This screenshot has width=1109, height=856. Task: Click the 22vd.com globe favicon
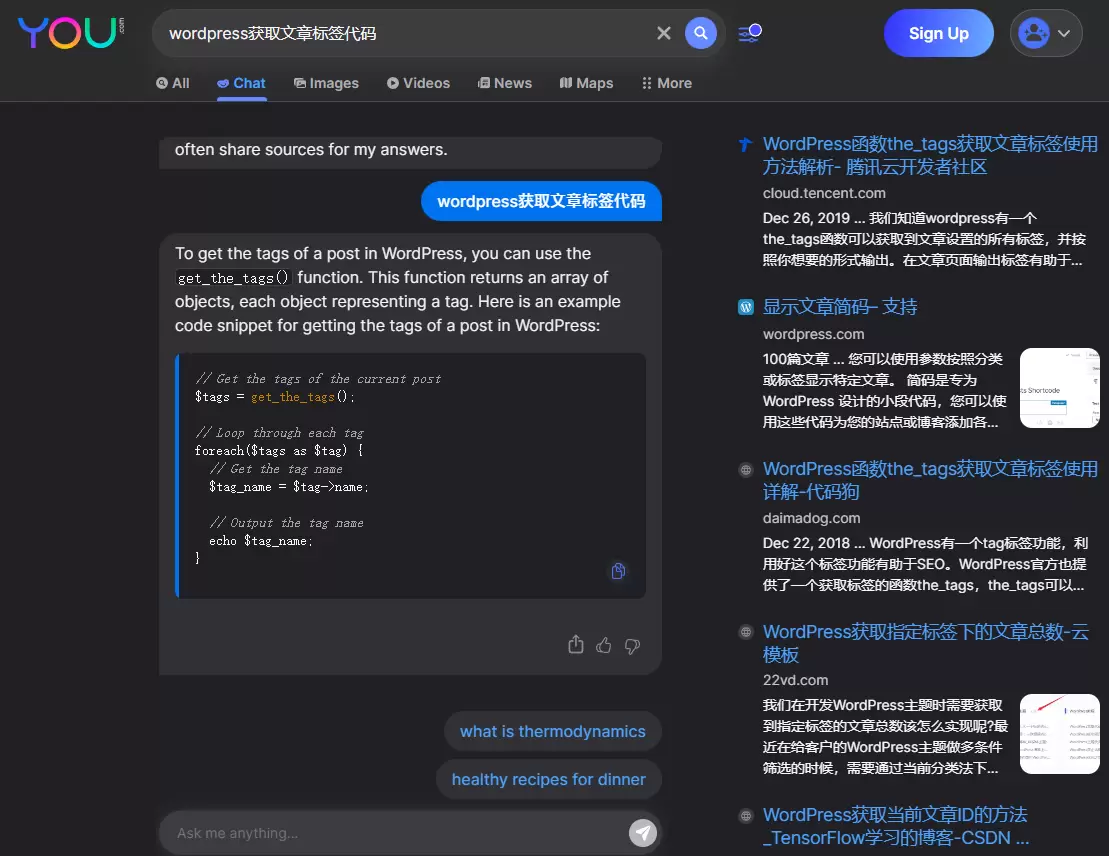pyautogui.click(x=745, y=632)
